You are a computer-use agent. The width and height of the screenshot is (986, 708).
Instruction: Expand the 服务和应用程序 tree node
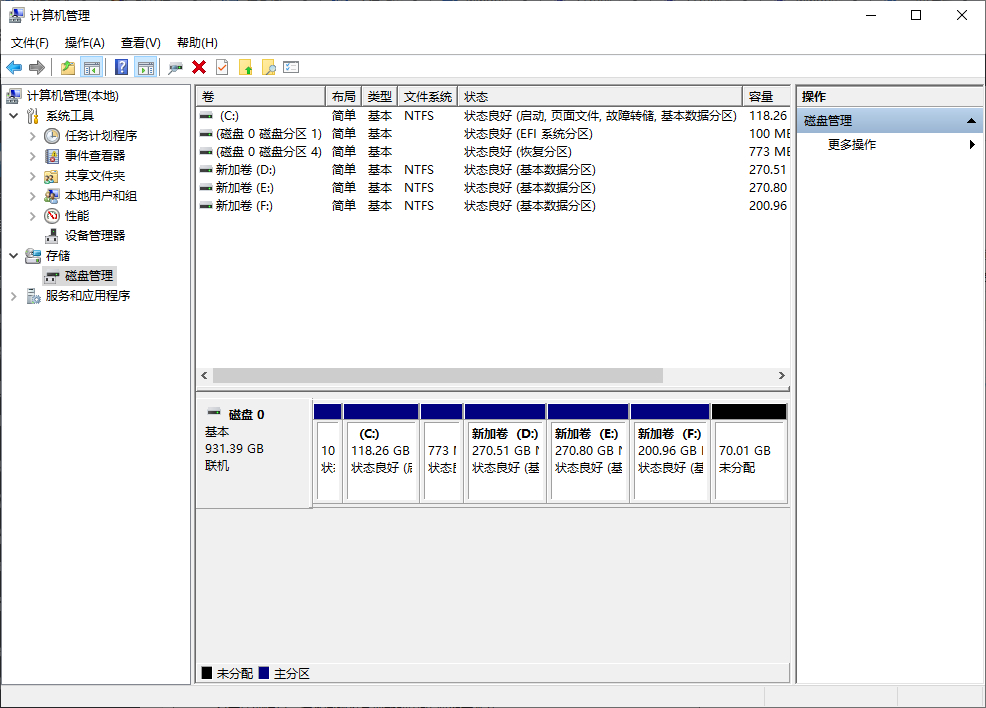(x=13, y=295)
